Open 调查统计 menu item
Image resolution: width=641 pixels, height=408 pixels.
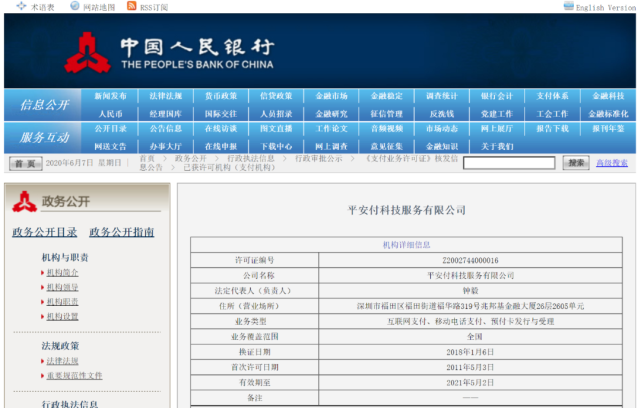pyautogui.click(x=442, y=96)
